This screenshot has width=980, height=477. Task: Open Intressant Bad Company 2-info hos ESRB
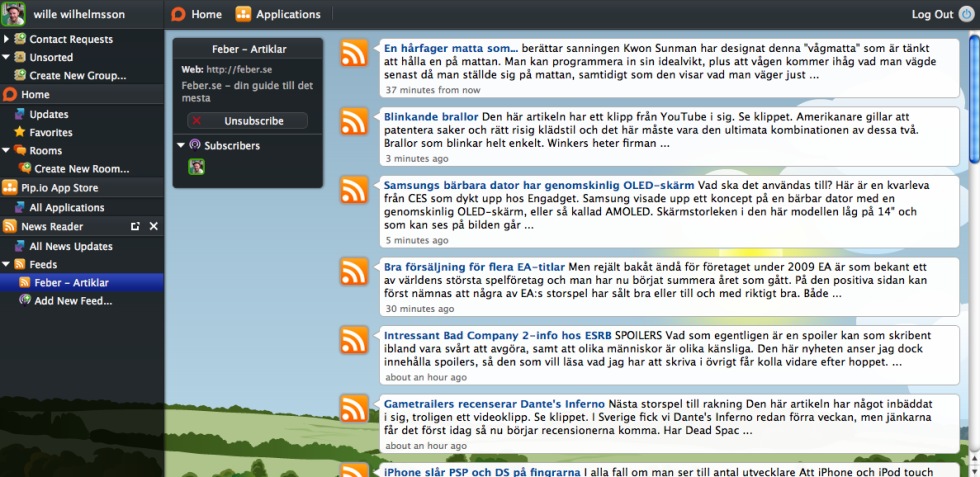click(x=498, y=335)
